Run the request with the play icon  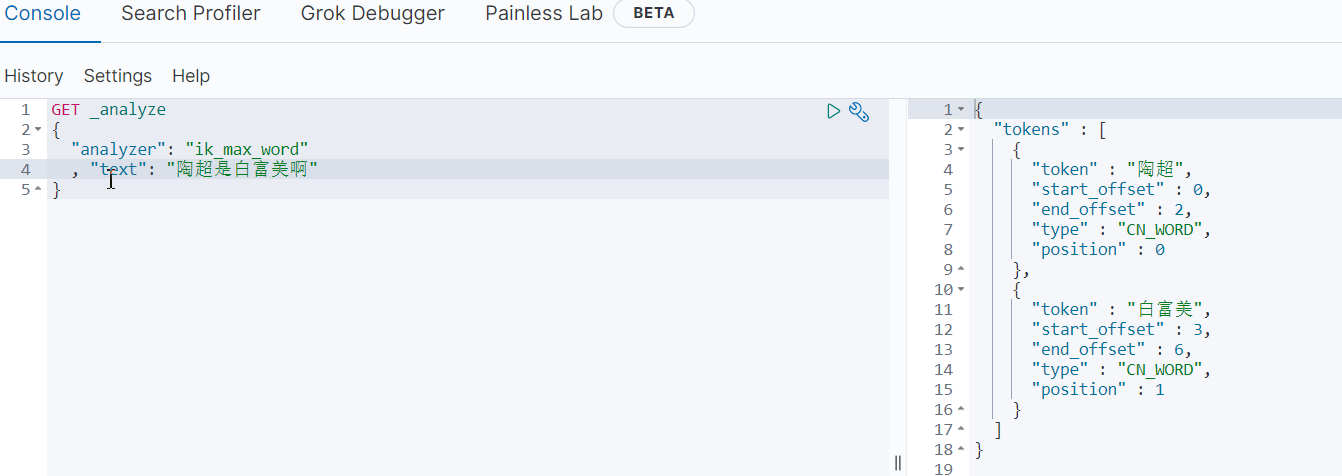833,111
